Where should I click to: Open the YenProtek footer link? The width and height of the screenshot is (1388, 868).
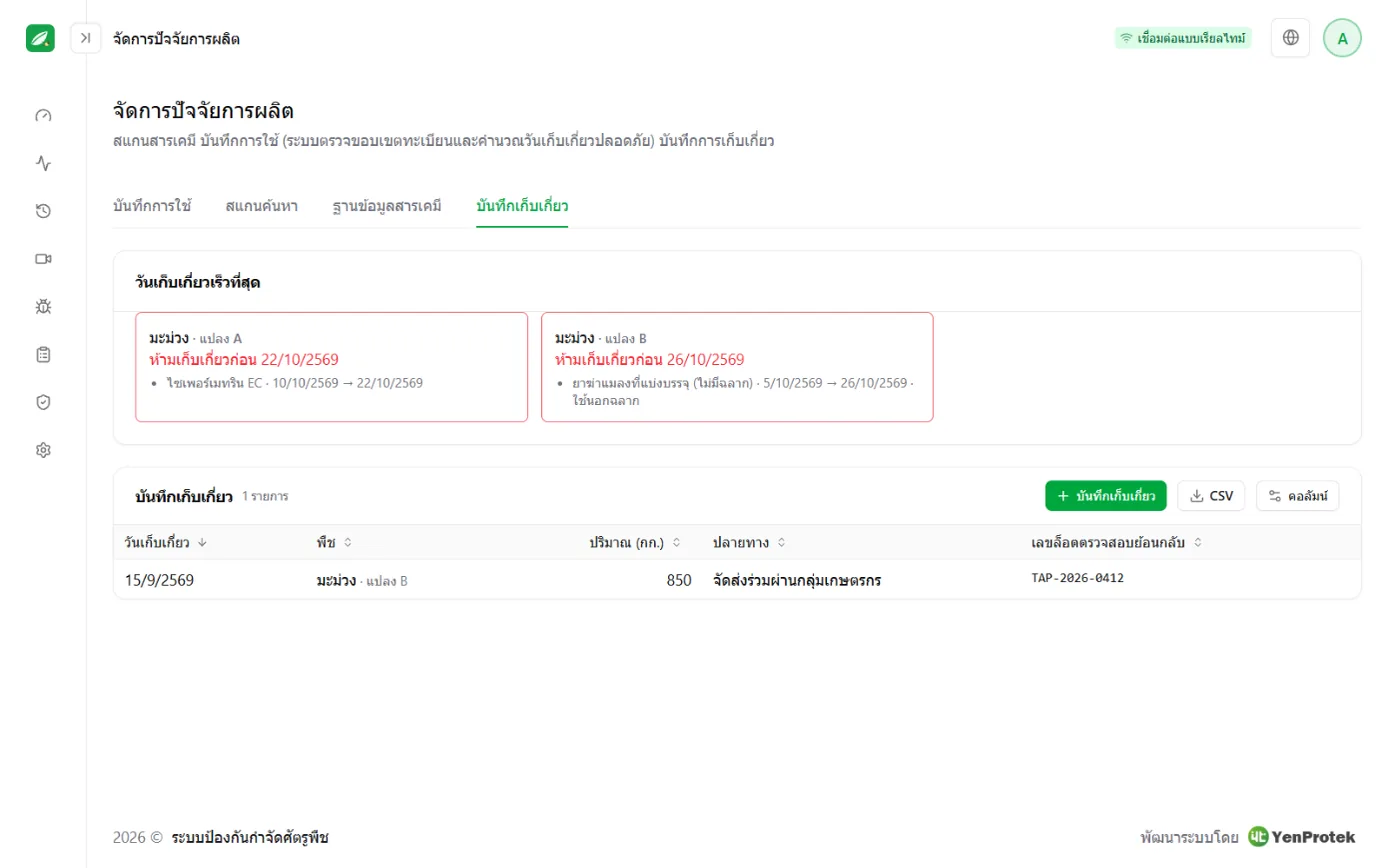[1301, 837]
